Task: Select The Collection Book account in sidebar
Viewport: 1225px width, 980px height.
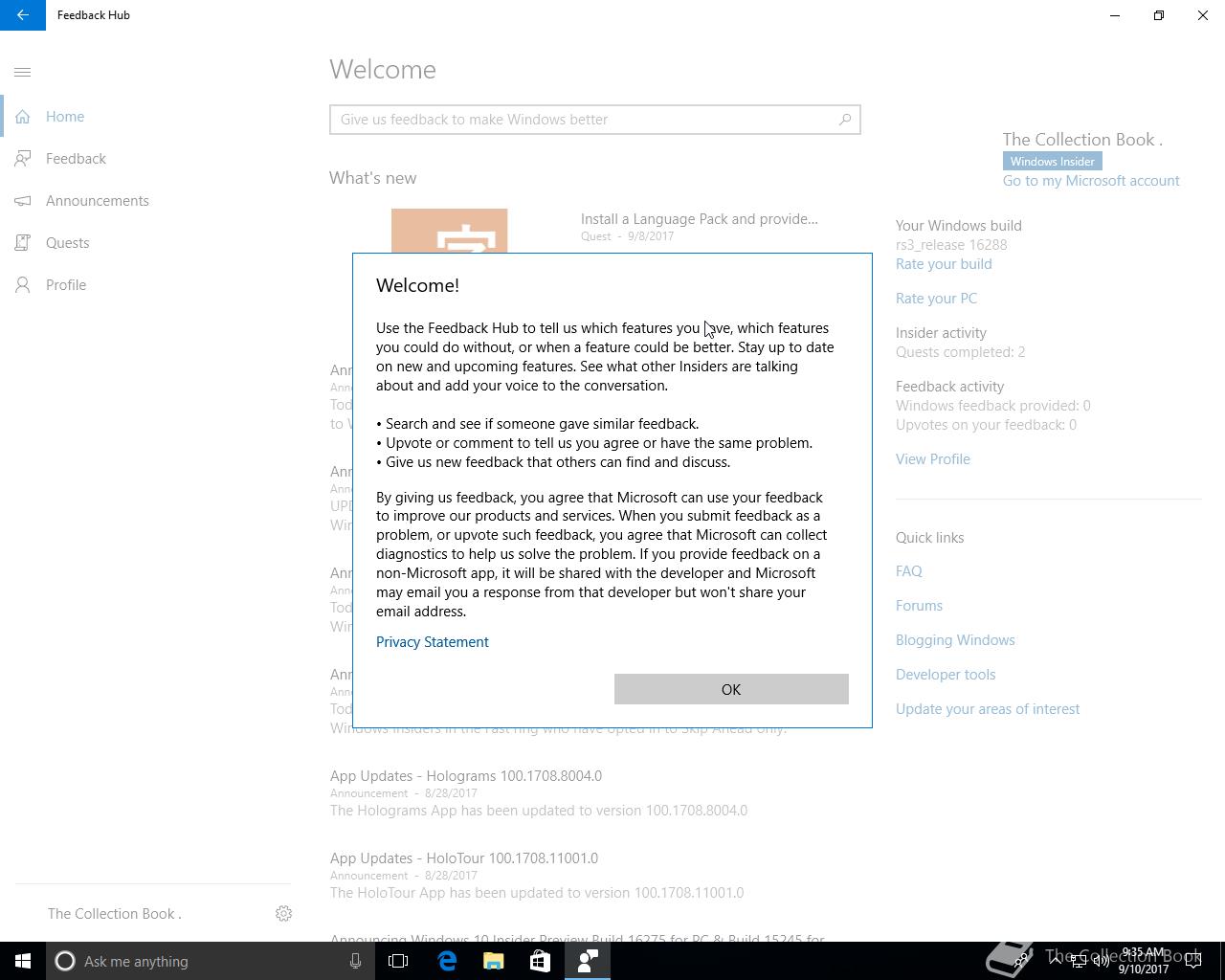Action: pyautogui.click(x=115, y=914)
